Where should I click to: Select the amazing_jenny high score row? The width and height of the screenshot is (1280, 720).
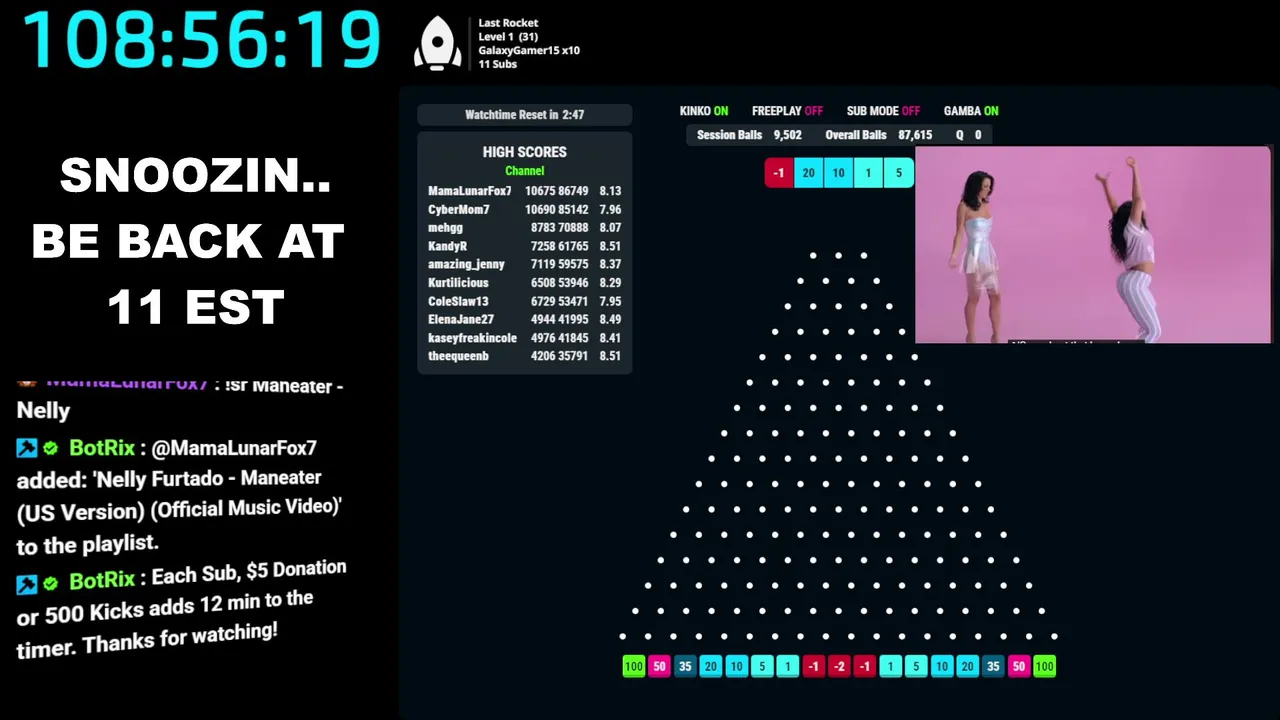[524, 264]
